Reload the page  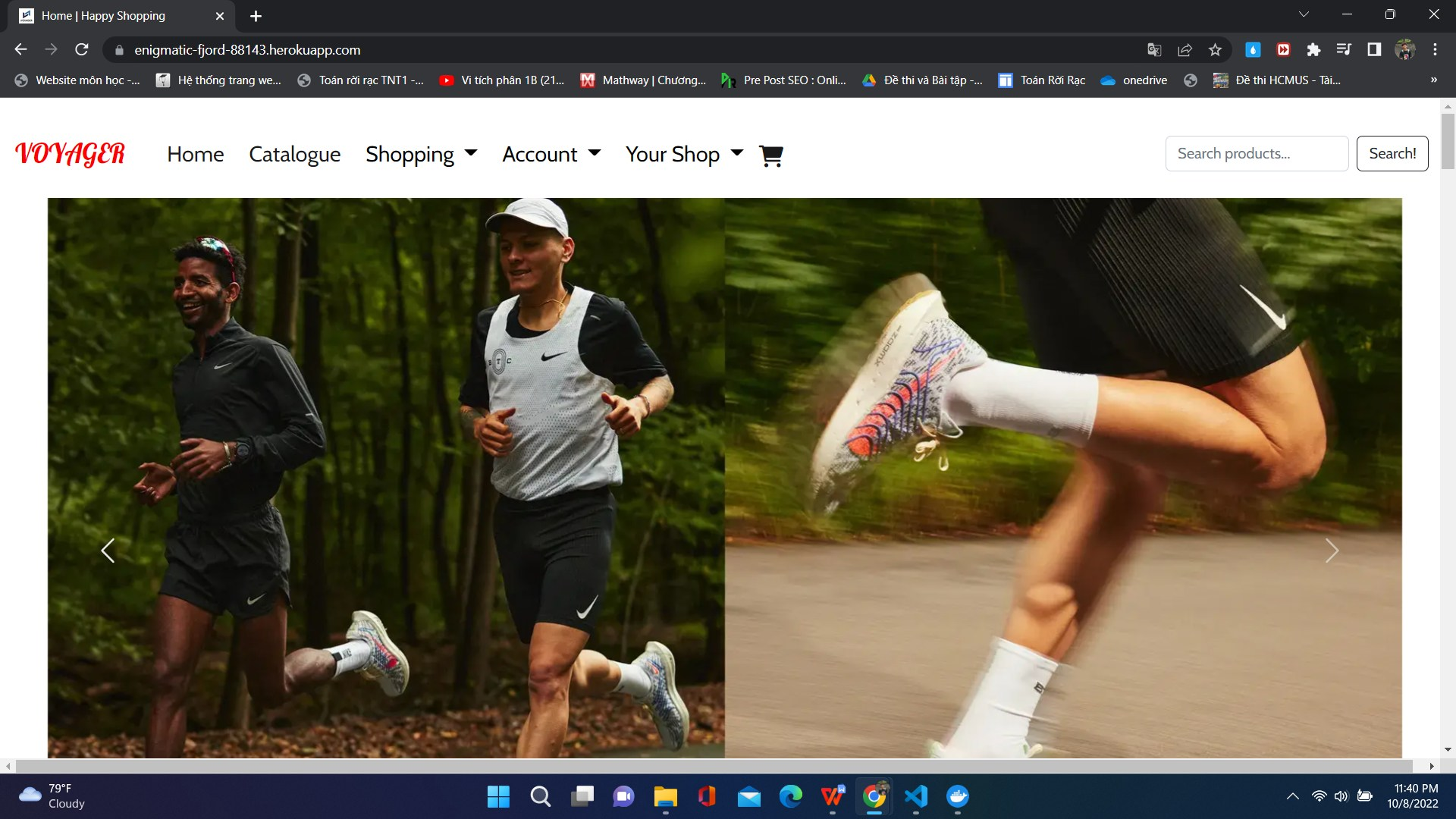click(x=82, y=50)
